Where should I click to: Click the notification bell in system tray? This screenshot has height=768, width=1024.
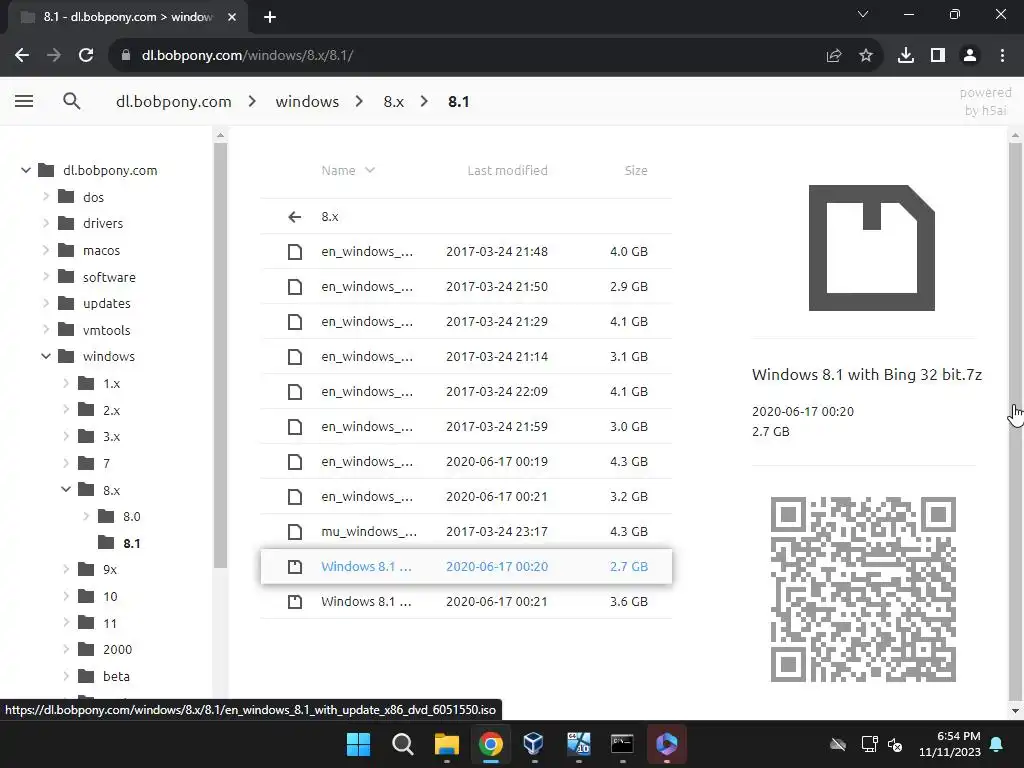coord(997,744)
